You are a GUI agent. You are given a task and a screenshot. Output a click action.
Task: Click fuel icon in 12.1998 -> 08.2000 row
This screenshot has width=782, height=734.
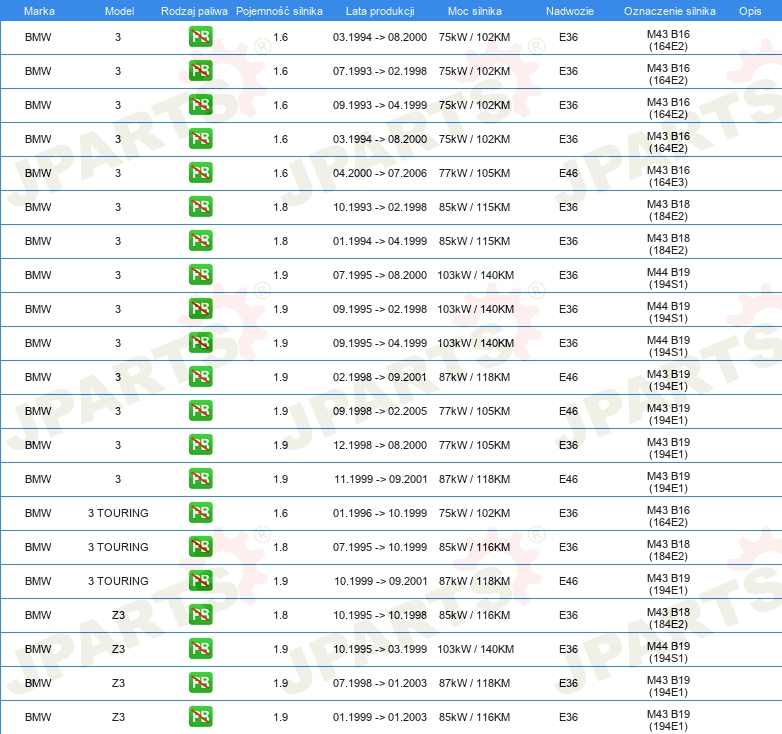[x=200, y=445]
